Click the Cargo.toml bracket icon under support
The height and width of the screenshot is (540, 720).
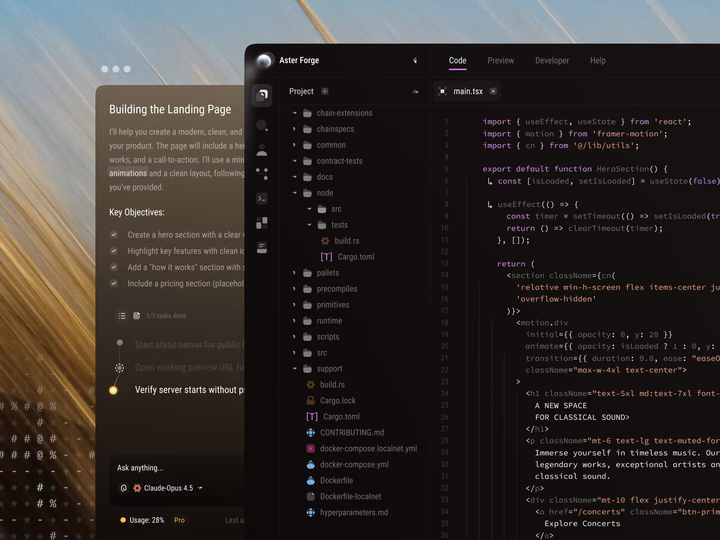[312, 416]
